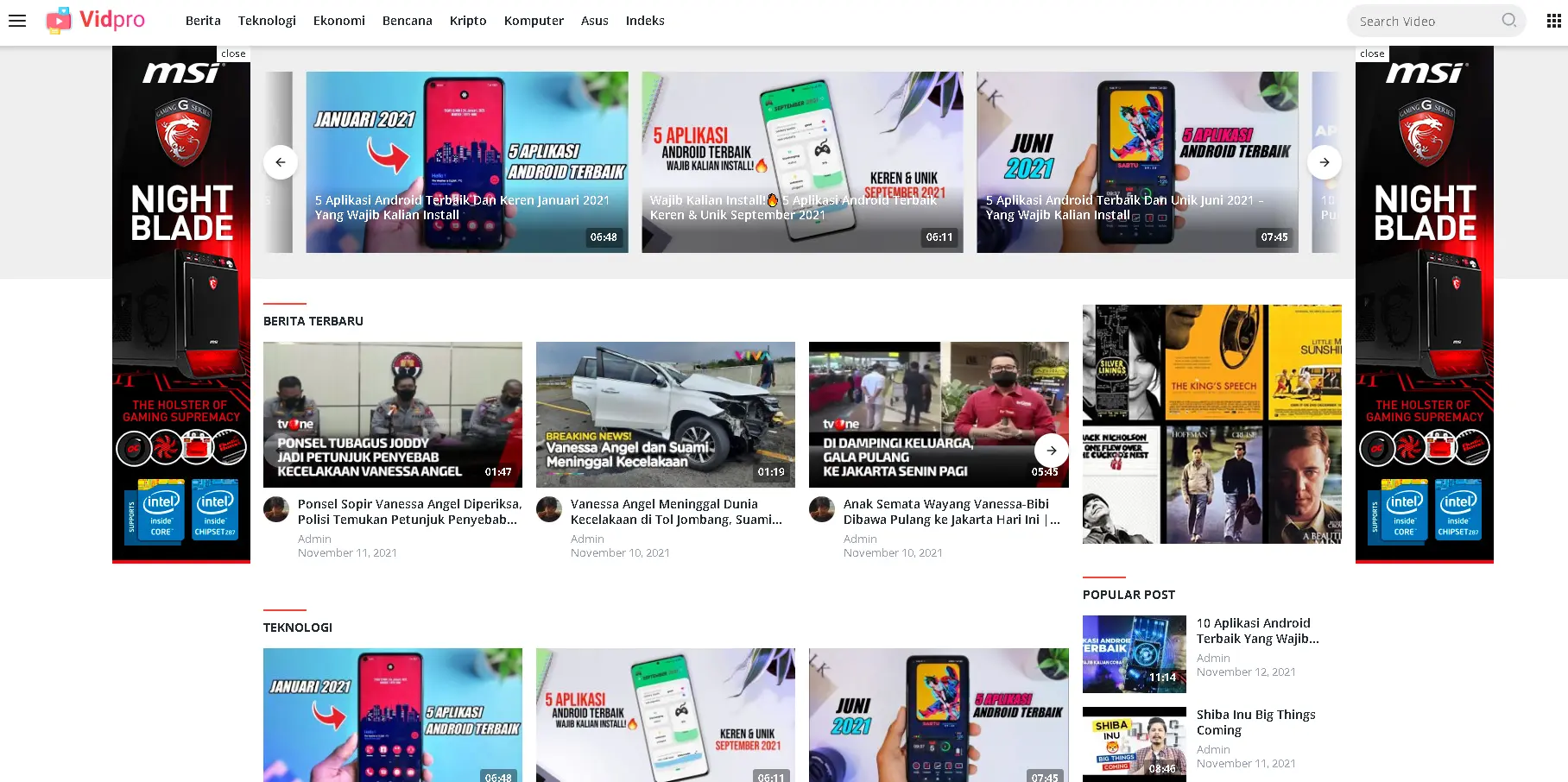1568x782 pixels.
Task: Open the Indeks menu item
Action: coord(645,21)
